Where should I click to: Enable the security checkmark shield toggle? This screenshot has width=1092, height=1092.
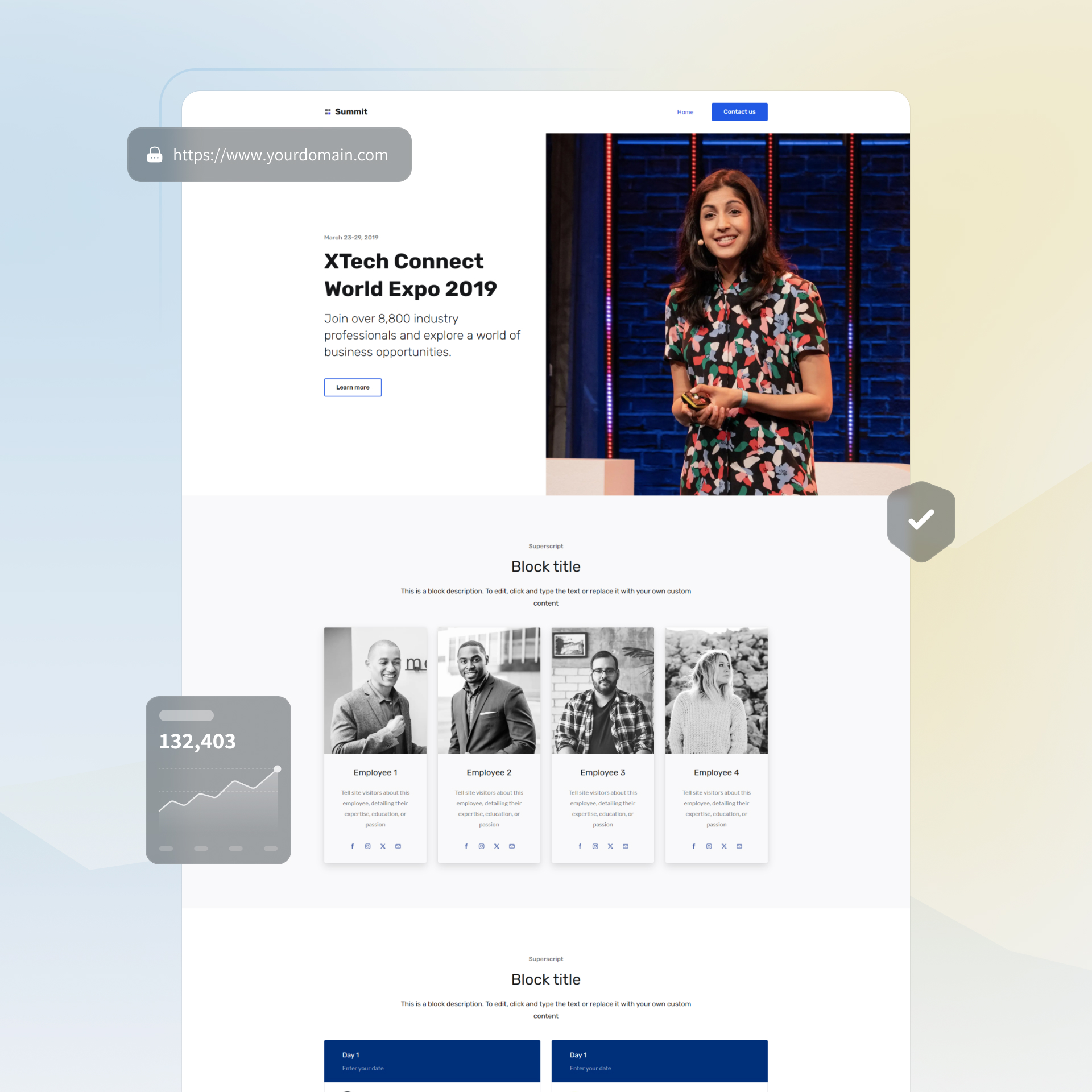pos(921,519)
